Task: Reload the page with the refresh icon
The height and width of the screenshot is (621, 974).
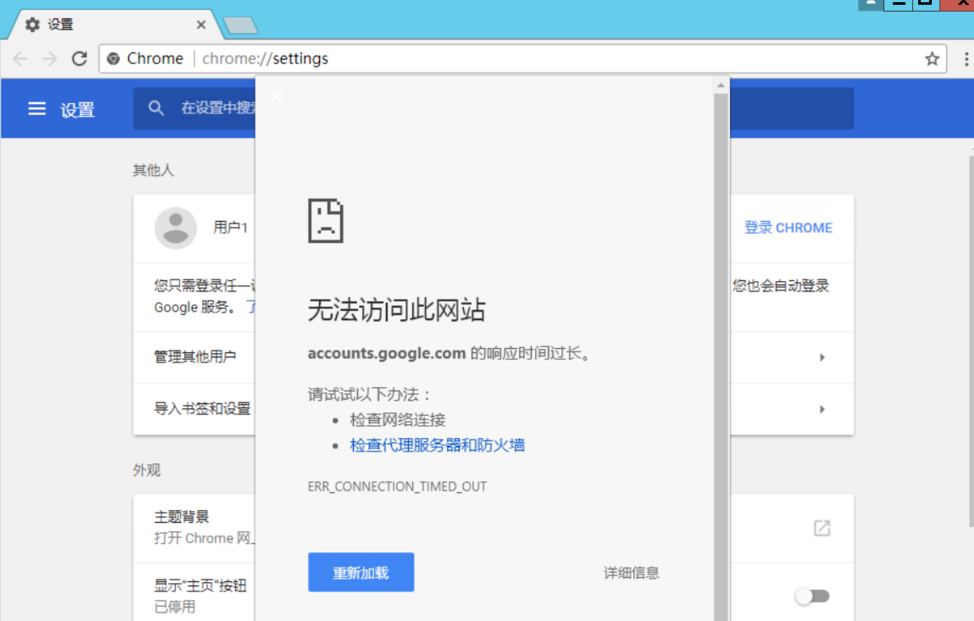Action: coord(80,59)
